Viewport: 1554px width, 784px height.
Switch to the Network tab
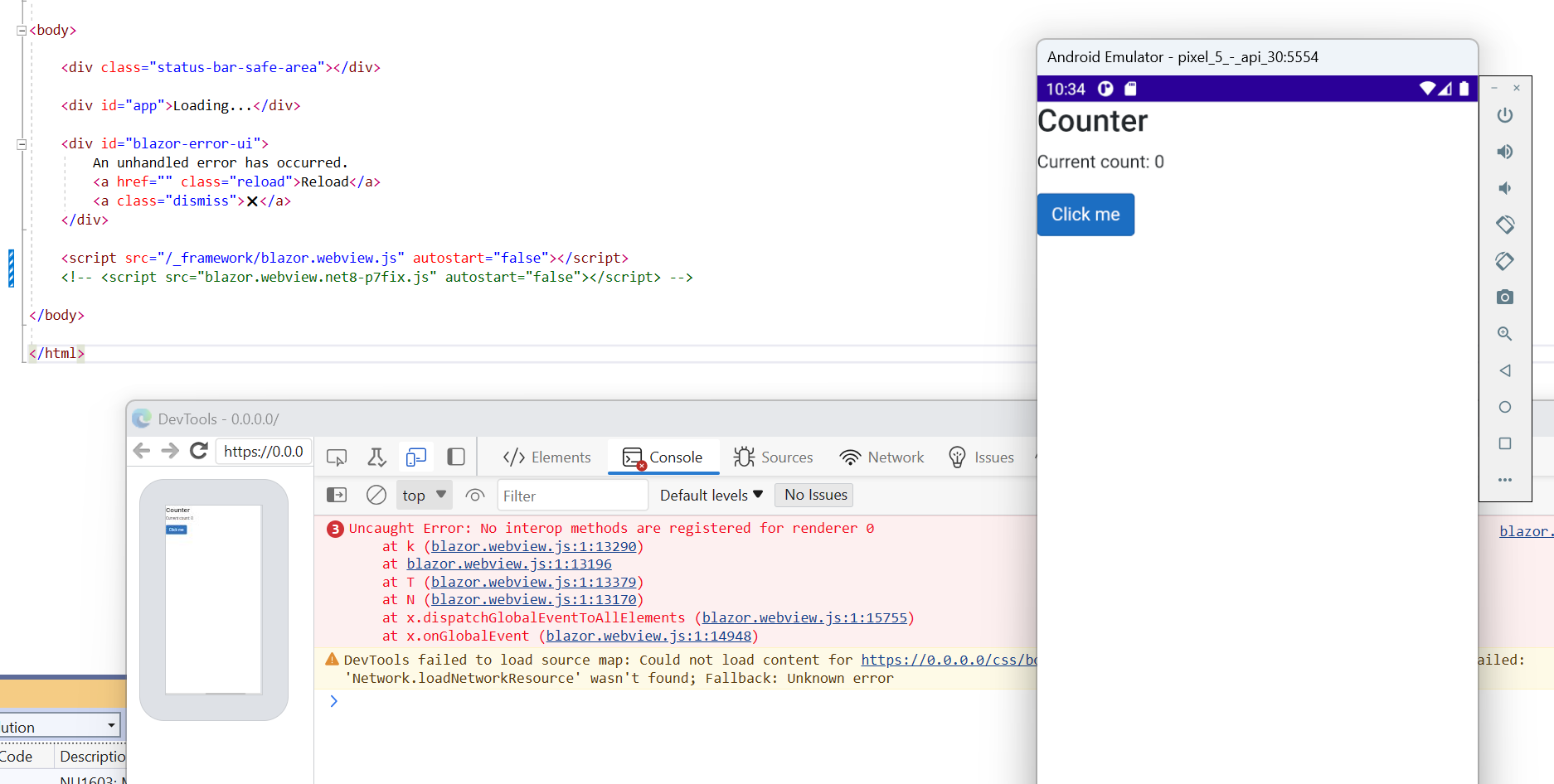(881, 457)
